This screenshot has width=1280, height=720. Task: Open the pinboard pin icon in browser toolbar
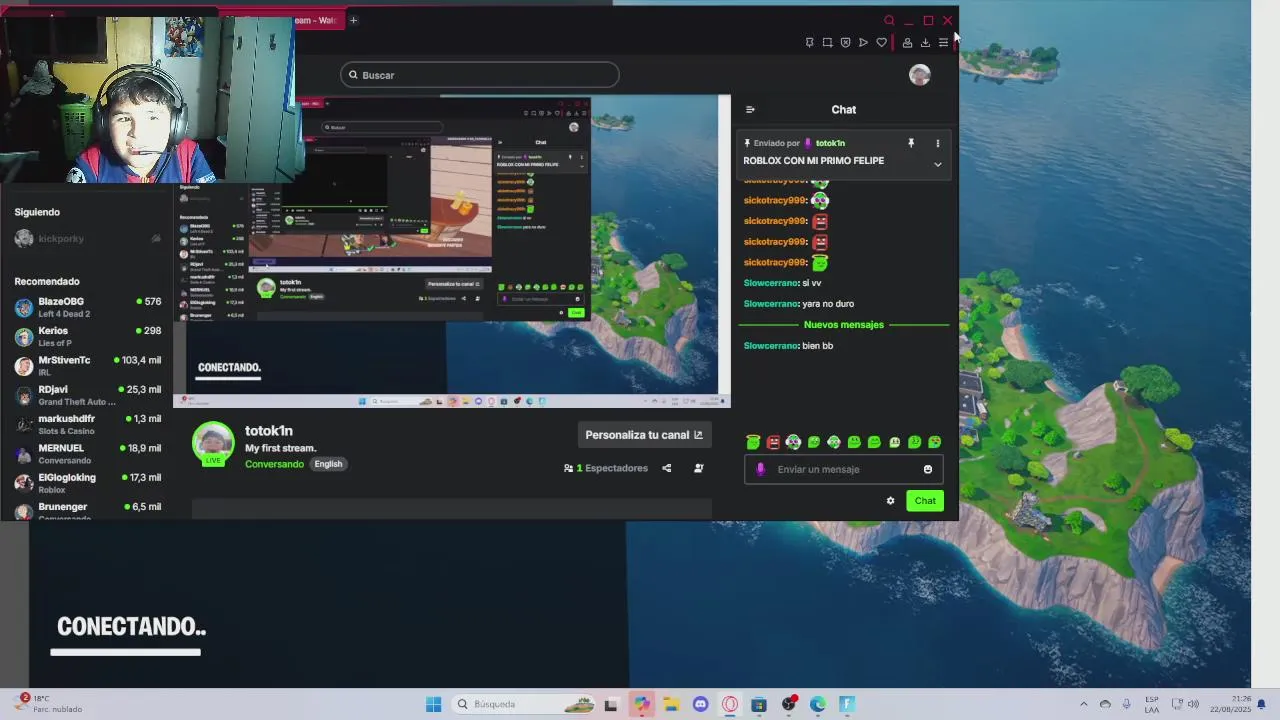coord(809,42)
